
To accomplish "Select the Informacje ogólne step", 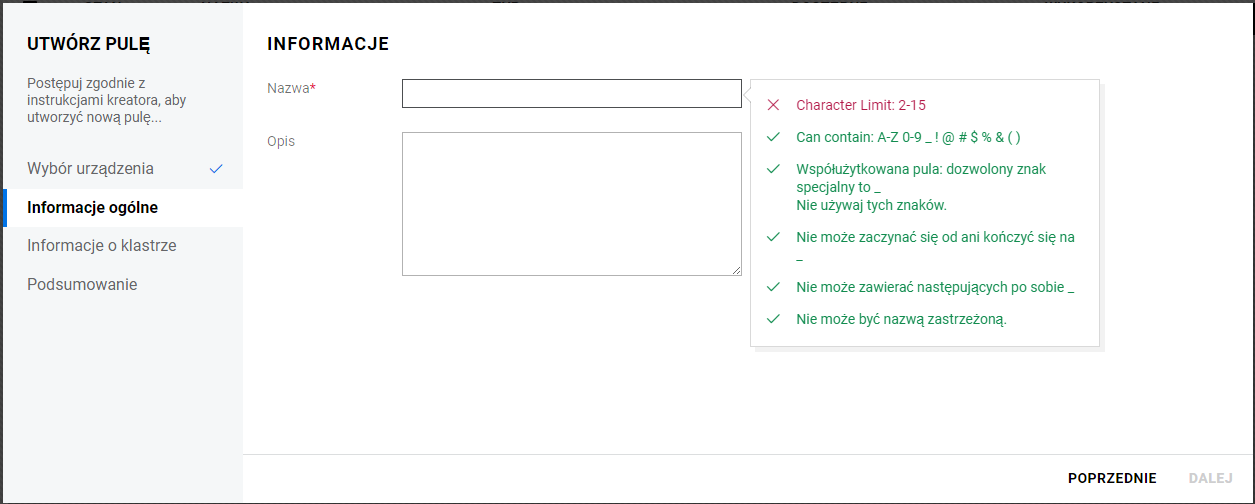I will [93, 208].
